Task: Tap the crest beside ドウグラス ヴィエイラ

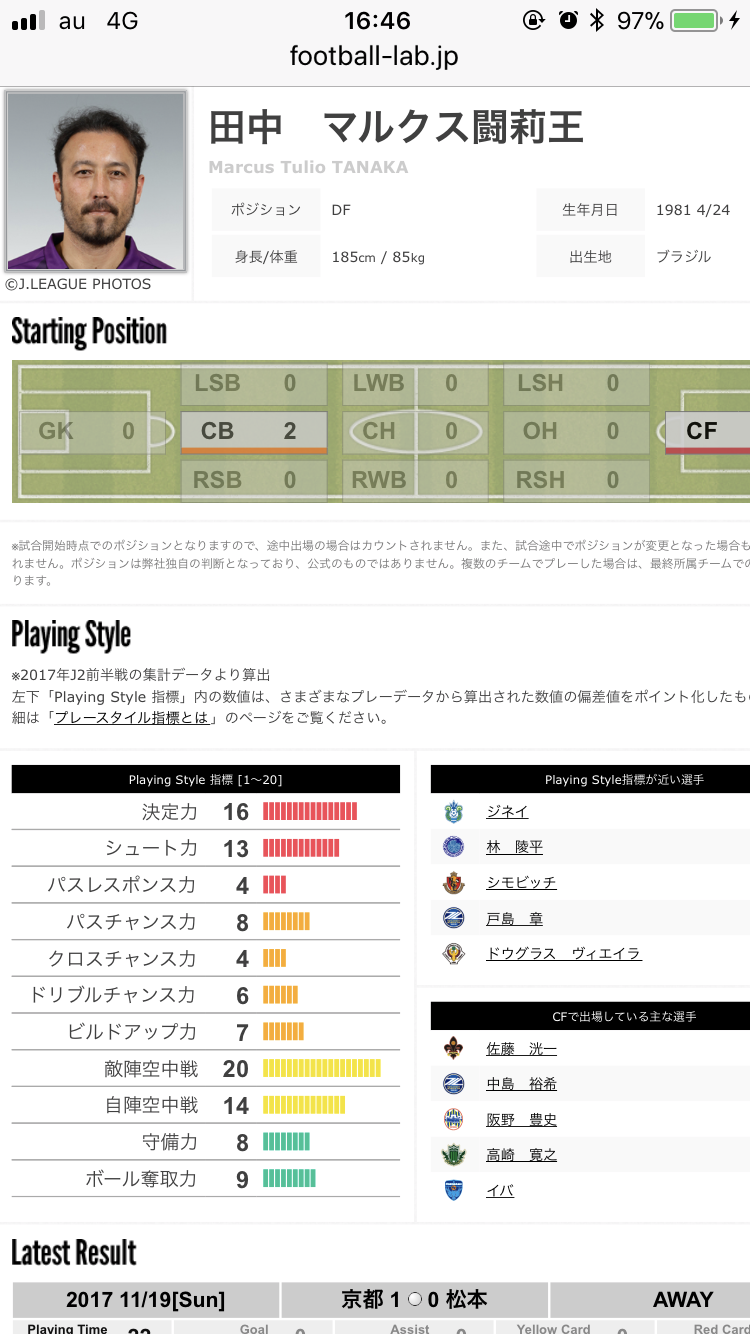Action: pos(454,954)
